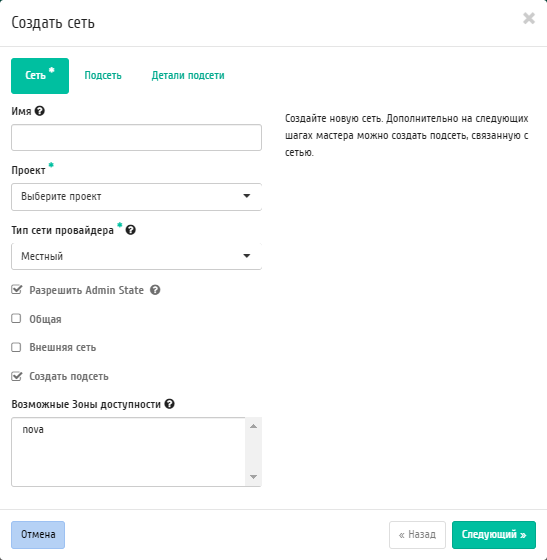Switch to the Подсеть tab
Screen dimensions: 547x560
click(103, 75)
